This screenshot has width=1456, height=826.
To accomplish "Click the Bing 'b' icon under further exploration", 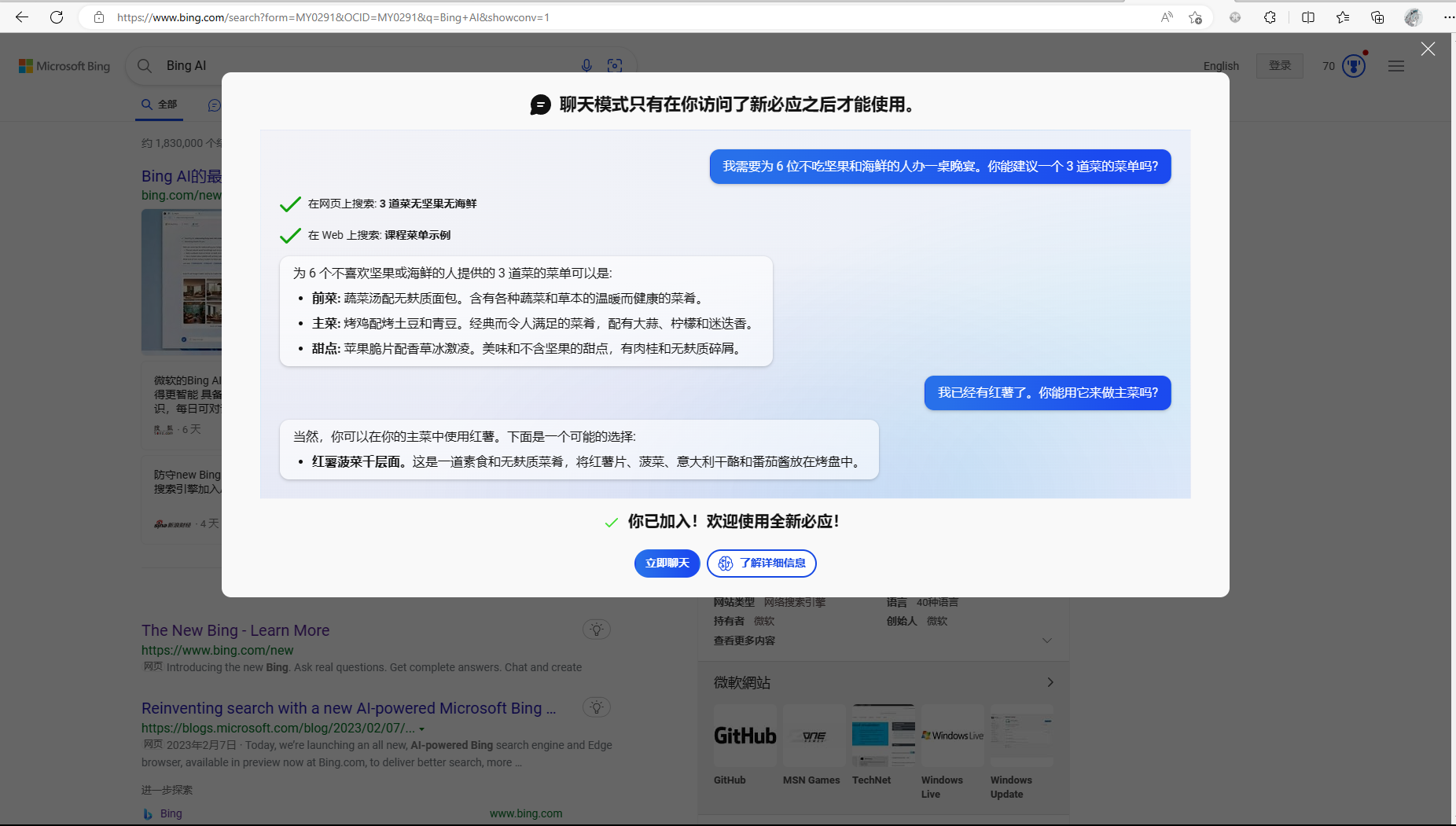I will click(x=148, y=814).
